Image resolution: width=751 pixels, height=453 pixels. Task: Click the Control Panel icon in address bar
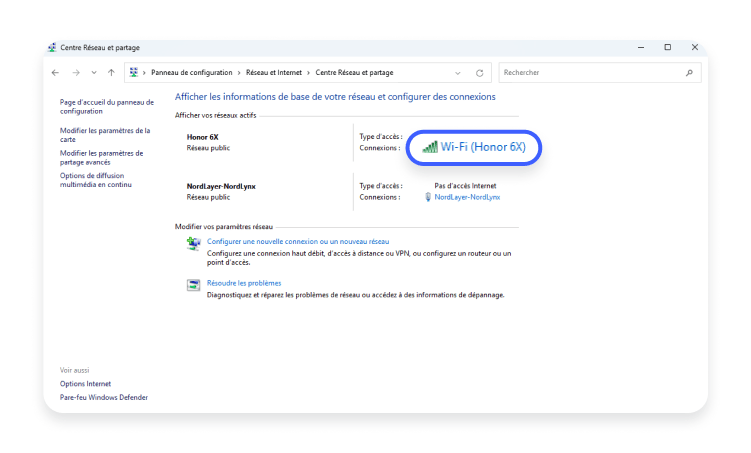(x=134, y=72)
